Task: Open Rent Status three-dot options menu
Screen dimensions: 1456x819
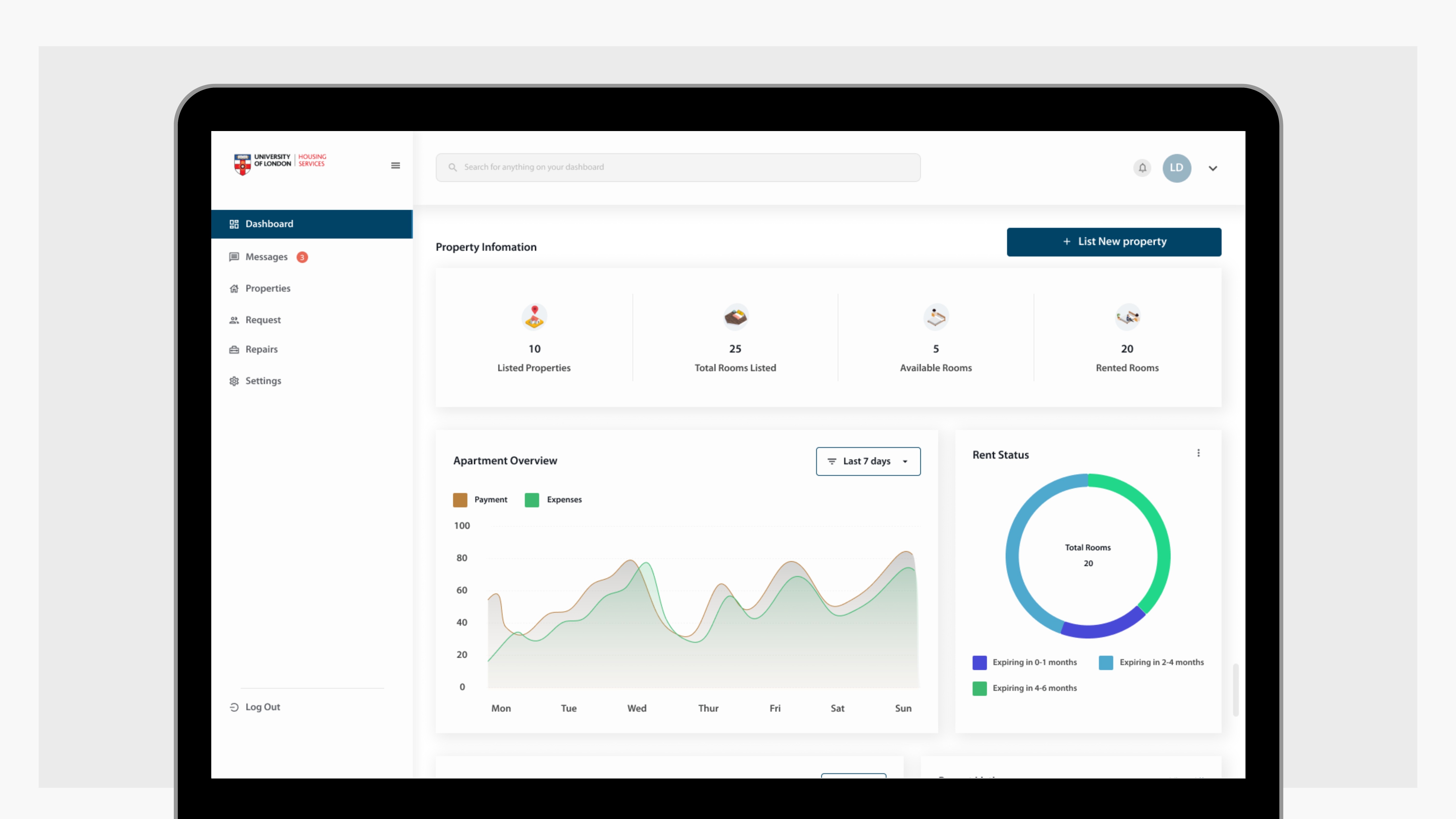Action: (1198, 453)
